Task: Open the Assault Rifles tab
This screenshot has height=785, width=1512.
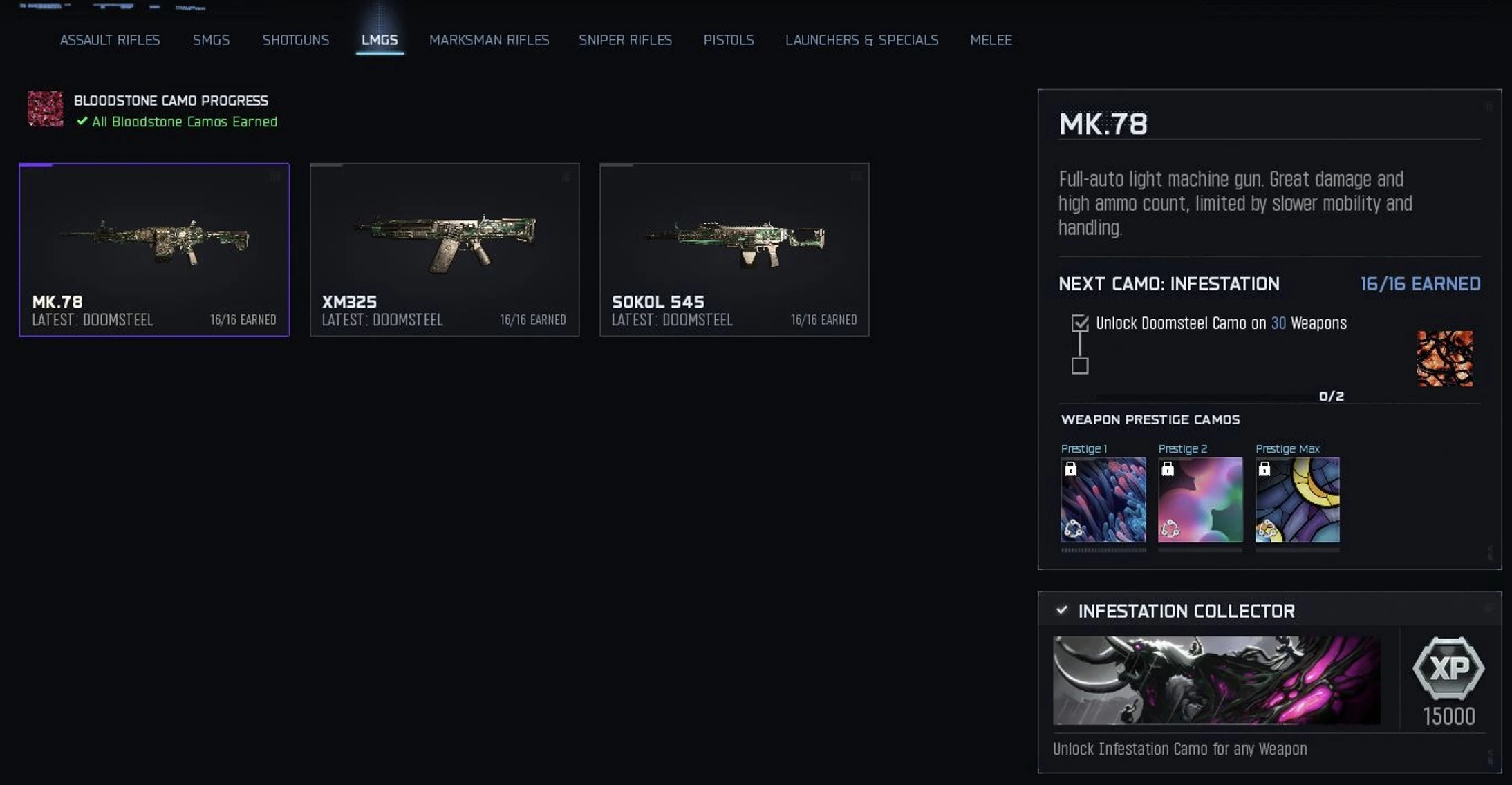Action: click(x=110, y=40)
